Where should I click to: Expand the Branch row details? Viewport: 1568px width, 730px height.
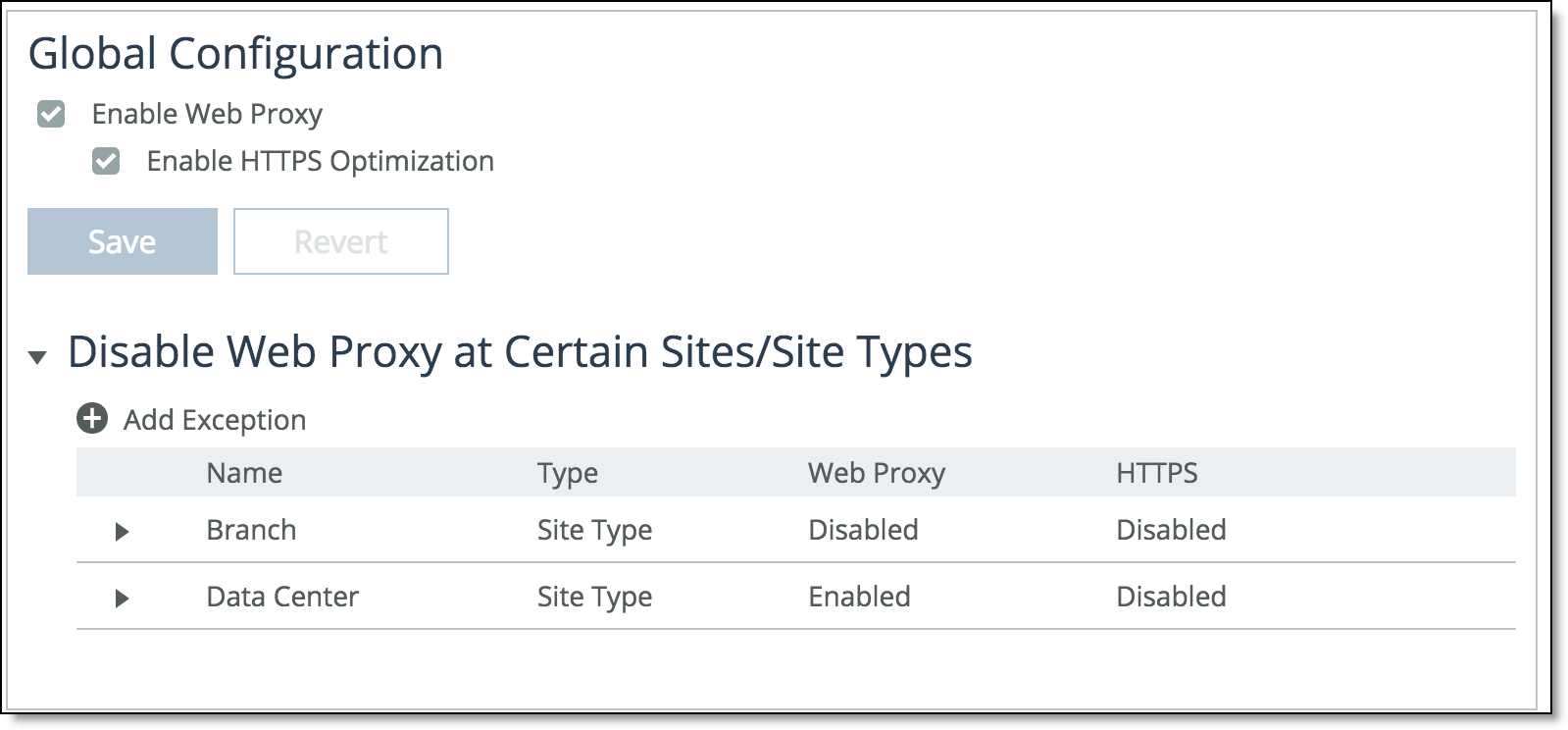point(122,531)
